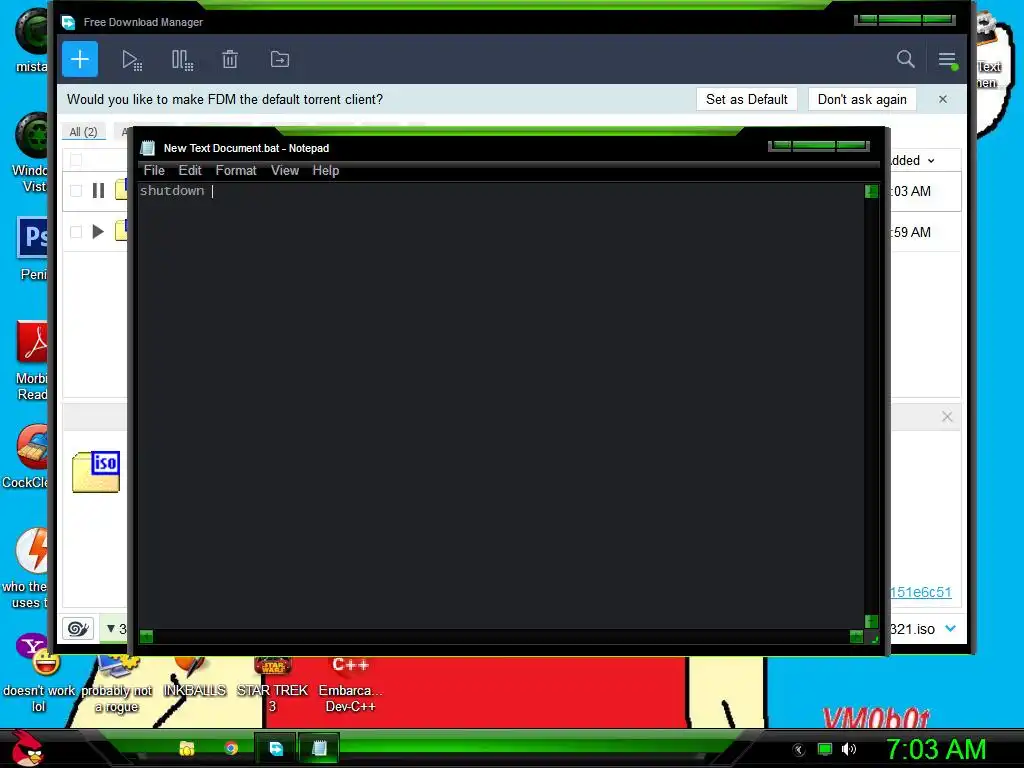Expand the .iso file chevron in the status bar
Screen dimensions: 1024x768
tap(950, 628)
